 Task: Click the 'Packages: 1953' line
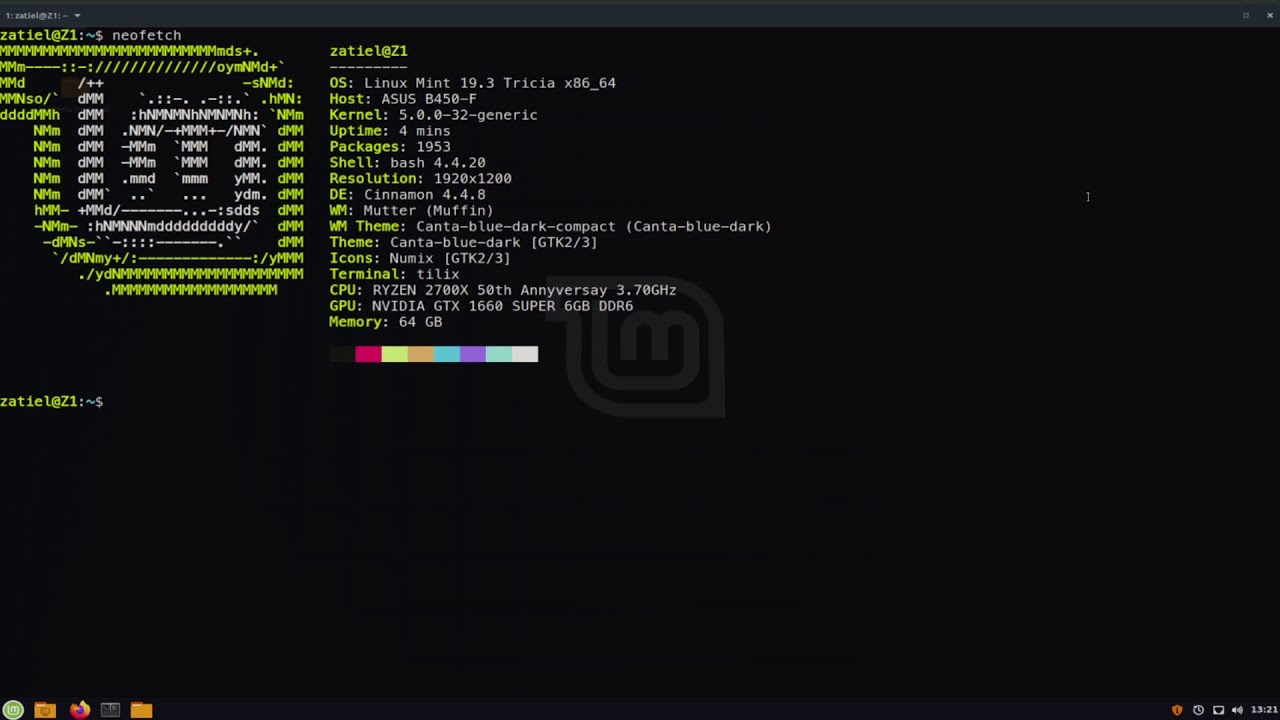coord(390,147)
